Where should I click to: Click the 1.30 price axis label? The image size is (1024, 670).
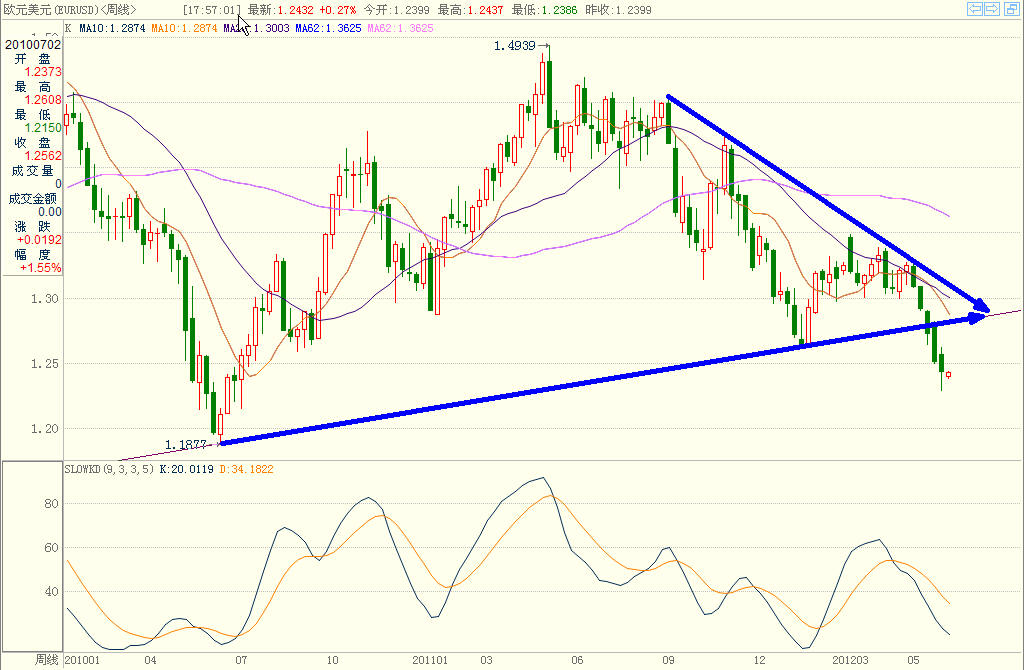click(x=44, y=298)
